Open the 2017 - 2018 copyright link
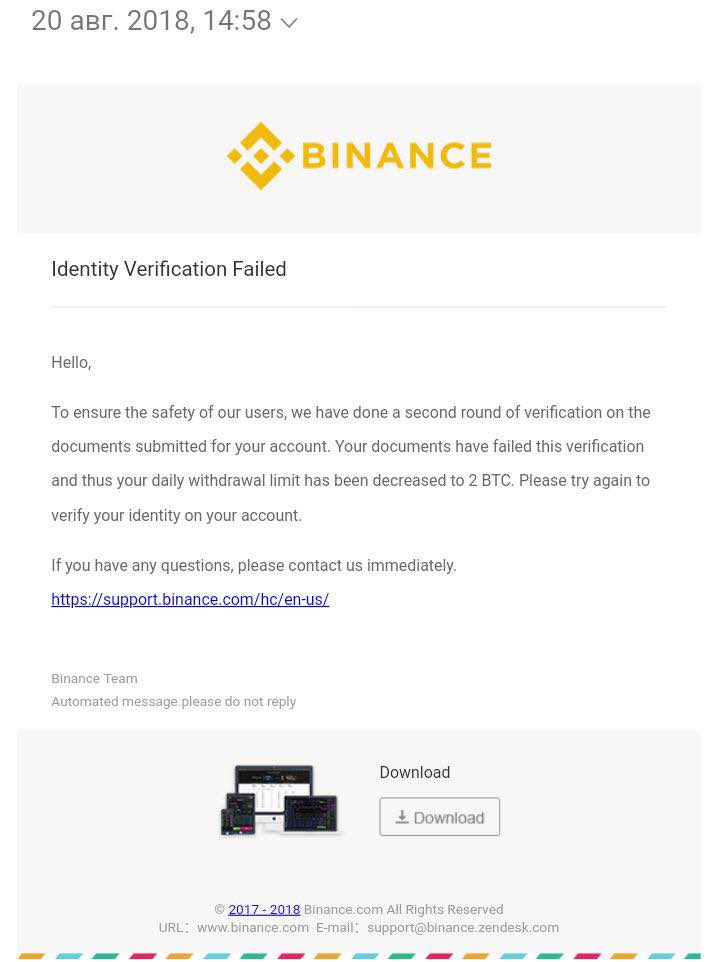718x962 pixels. tap(264, 909)
